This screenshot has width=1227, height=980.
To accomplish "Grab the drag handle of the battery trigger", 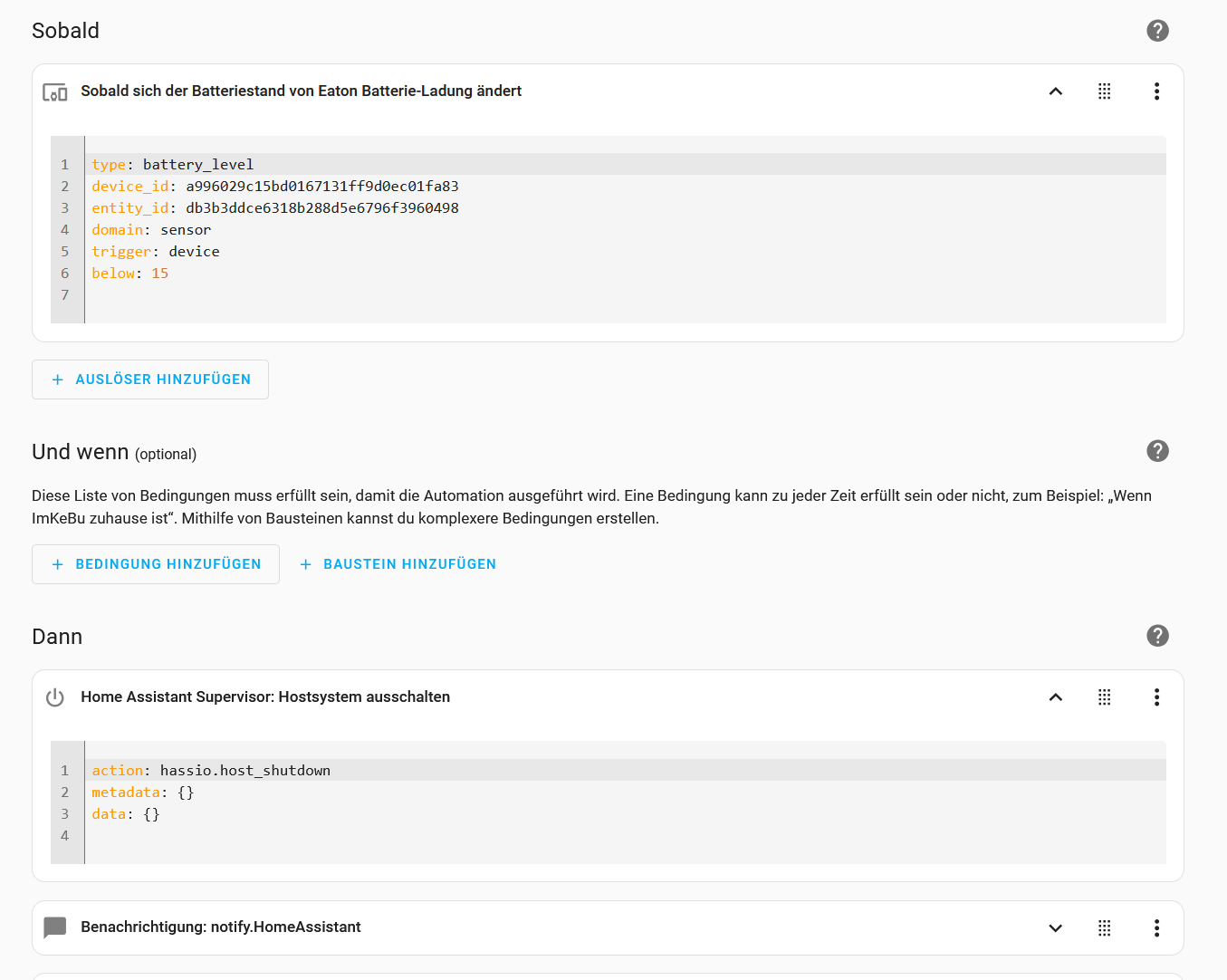I will click(1105, 91).
